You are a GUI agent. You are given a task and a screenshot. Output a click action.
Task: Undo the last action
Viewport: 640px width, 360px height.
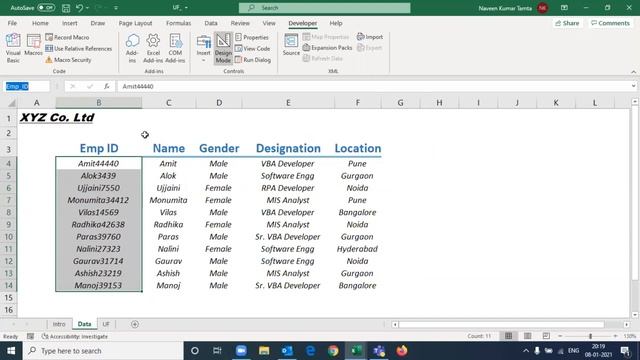[x=80, y=8]
